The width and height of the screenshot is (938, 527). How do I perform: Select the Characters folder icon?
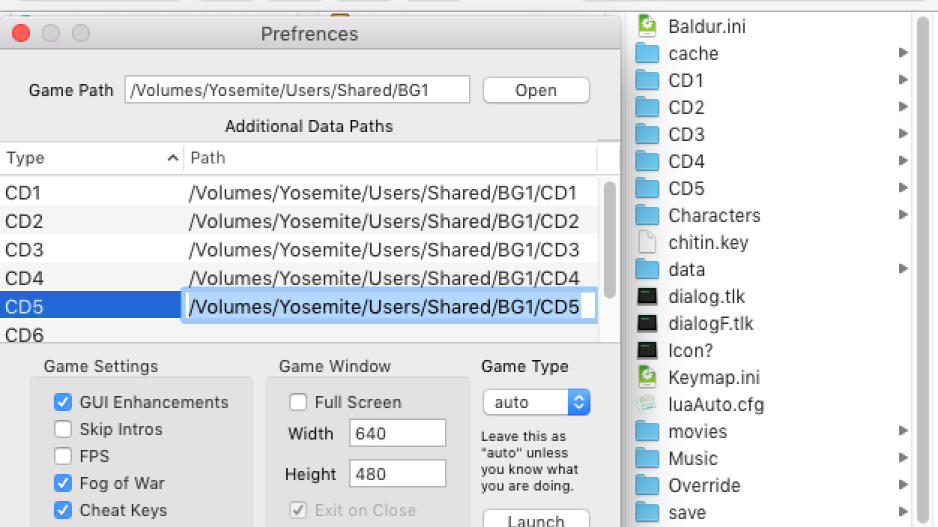[647, 215]
